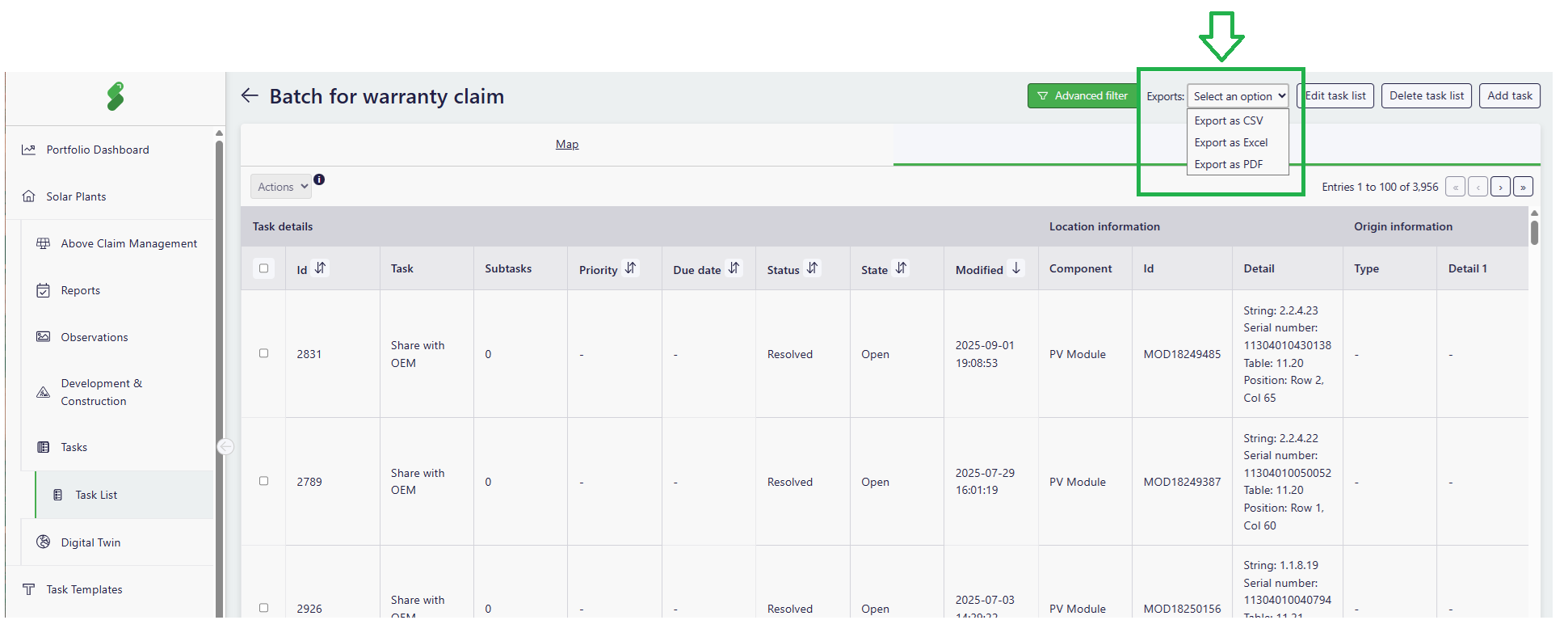Click the table vertical scrollbar thumb

(1534, 232)
